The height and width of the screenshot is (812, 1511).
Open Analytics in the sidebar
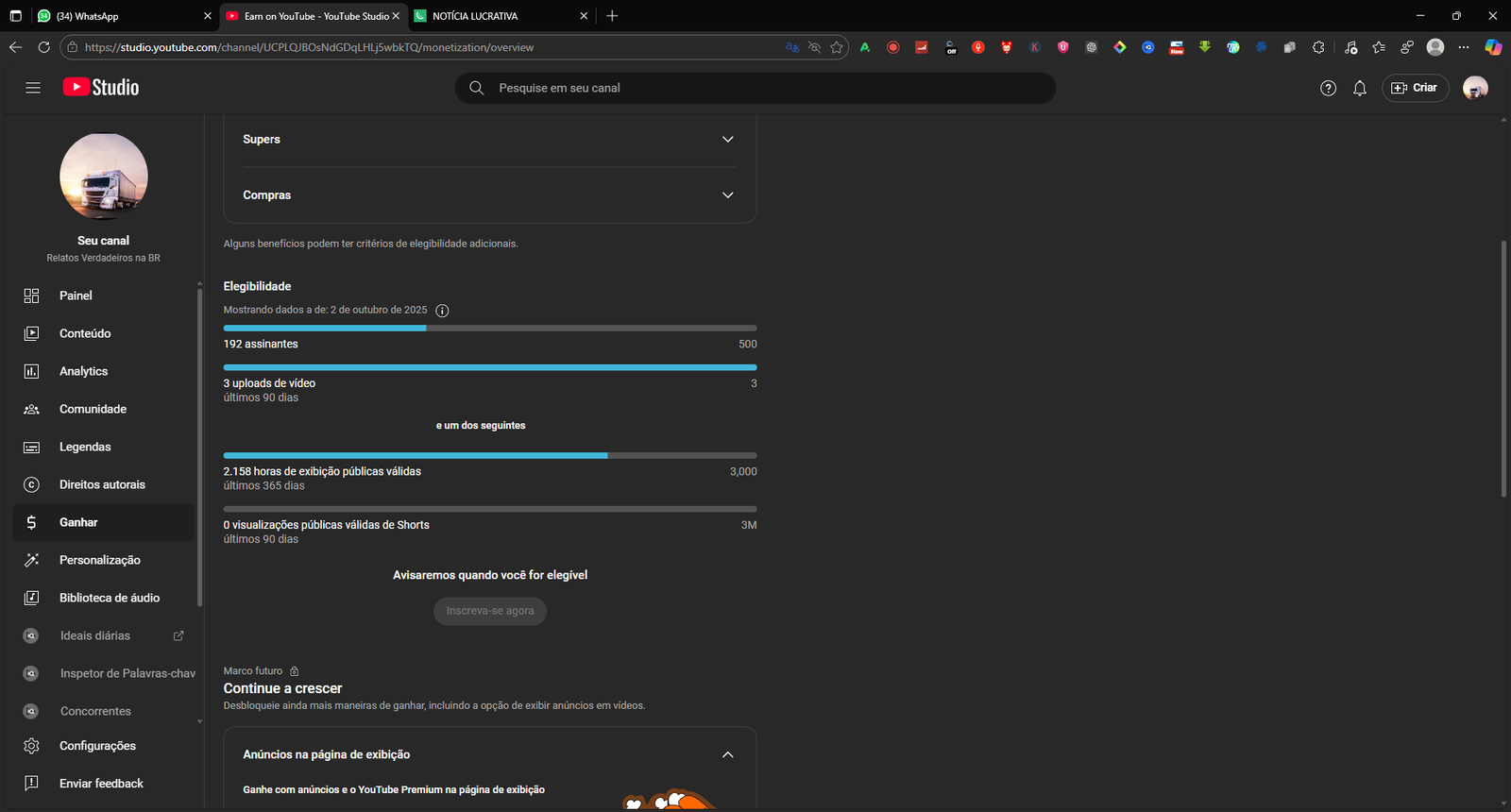tap(83, 371)
